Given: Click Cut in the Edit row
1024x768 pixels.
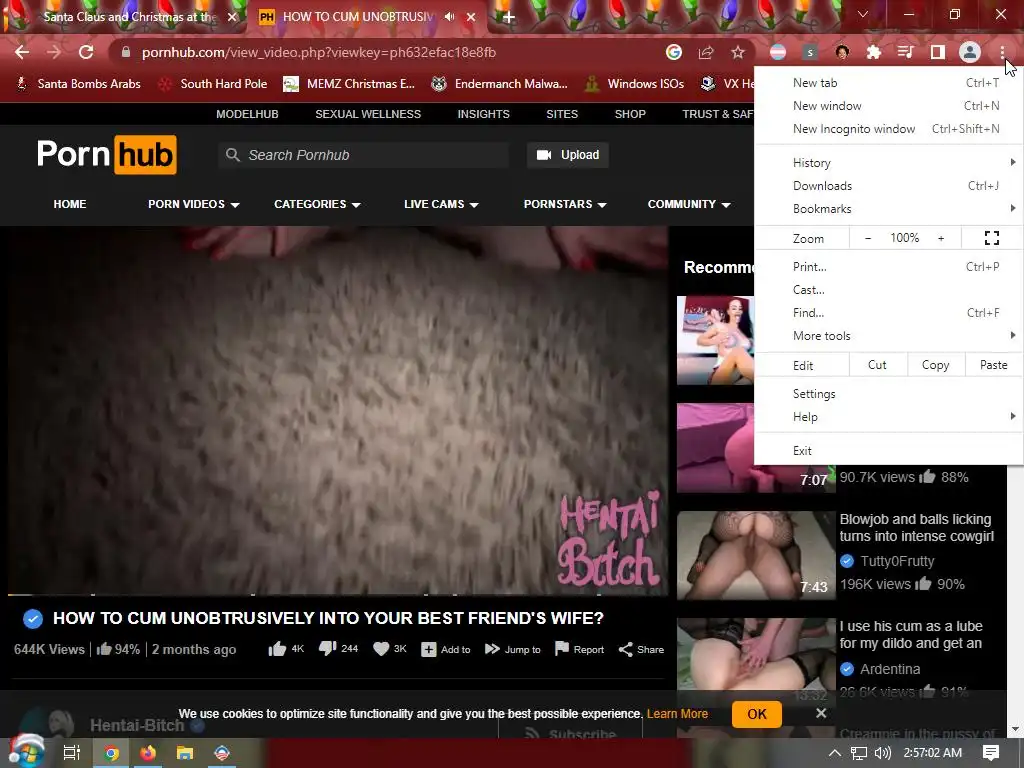Looking at the screenshot, I should (877, 365).
